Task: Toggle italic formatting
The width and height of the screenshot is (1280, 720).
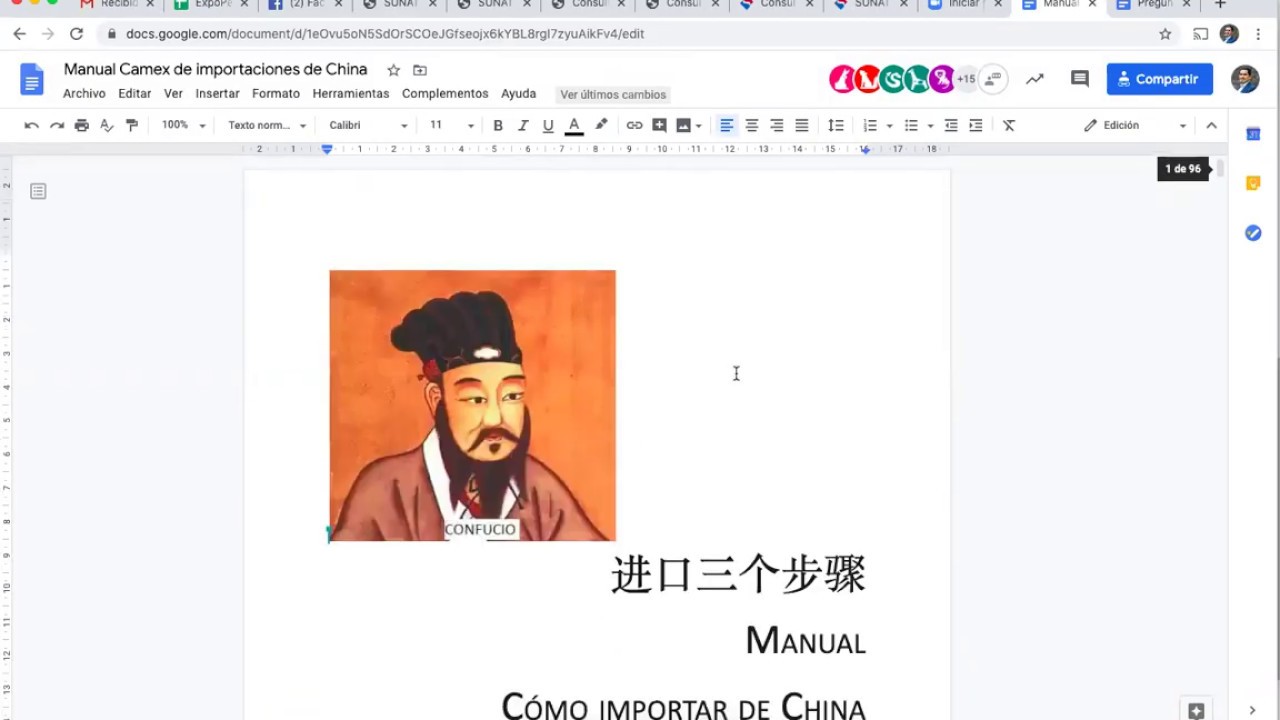Action: tap(523, 125)
